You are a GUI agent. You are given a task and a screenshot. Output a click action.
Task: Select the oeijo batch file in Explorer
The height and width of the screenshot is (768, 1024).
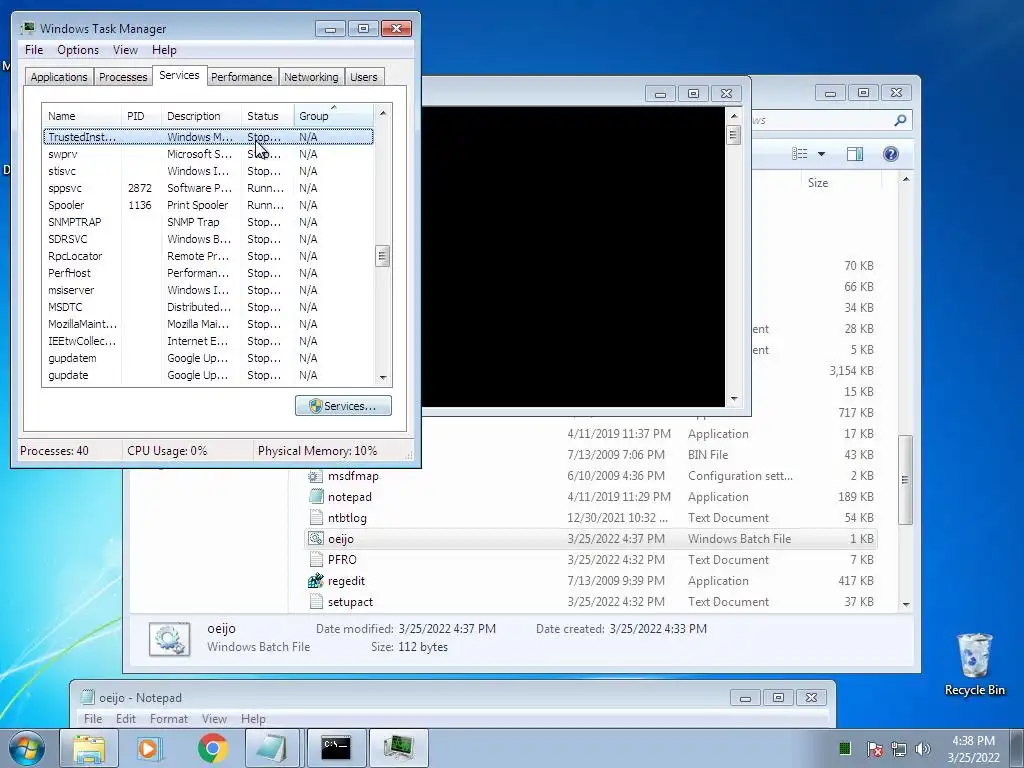click(590, 539)
